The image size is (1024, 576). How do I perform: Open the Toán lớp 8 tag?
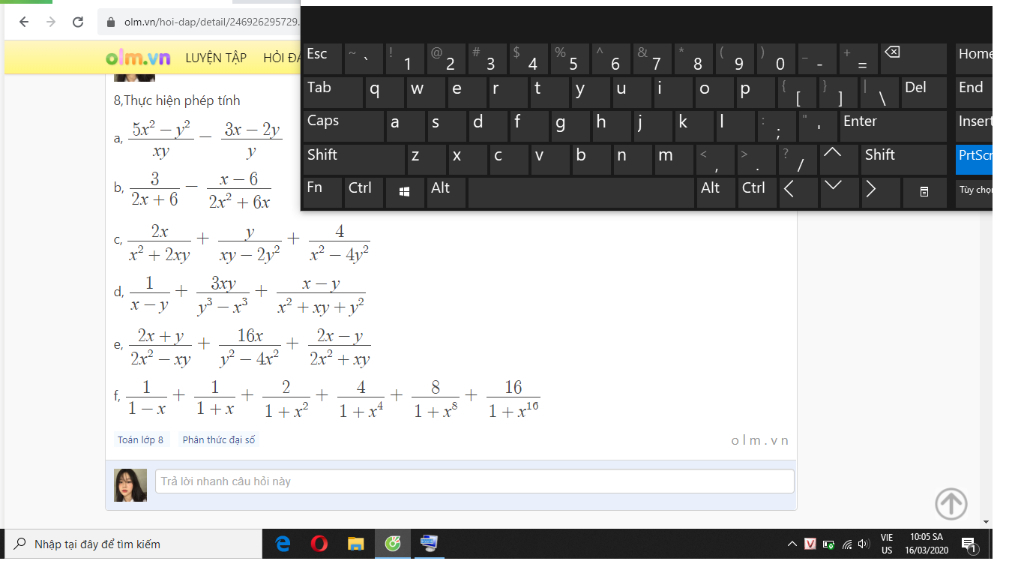click(140, 440)
